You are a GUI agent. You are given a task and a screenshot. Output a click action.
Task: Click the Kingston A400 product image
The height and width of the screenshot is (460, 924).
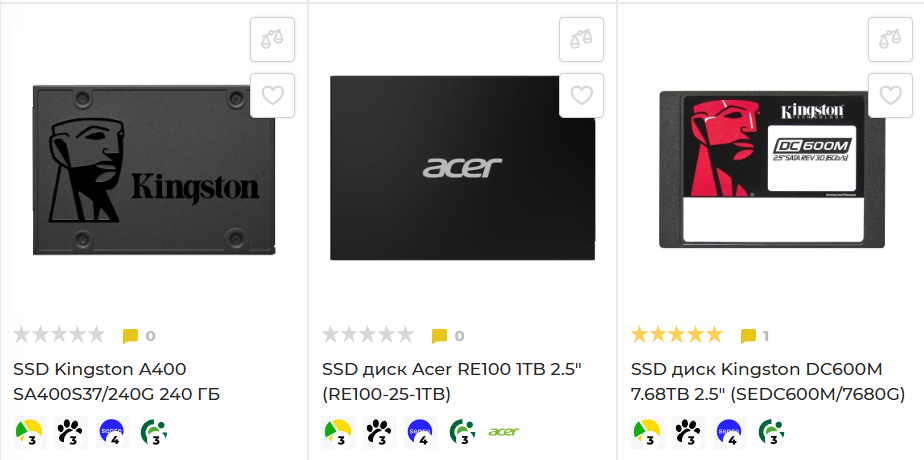(154, 170)
